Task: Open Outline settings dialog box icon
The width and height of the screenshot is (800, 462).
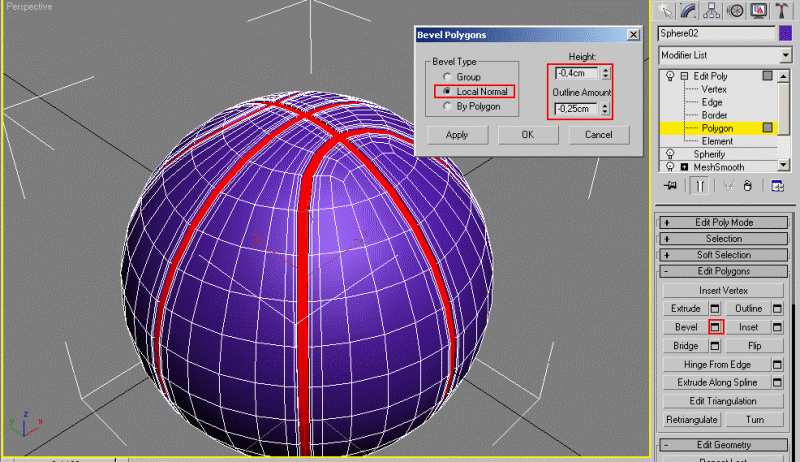Action: tap(777, 309)
